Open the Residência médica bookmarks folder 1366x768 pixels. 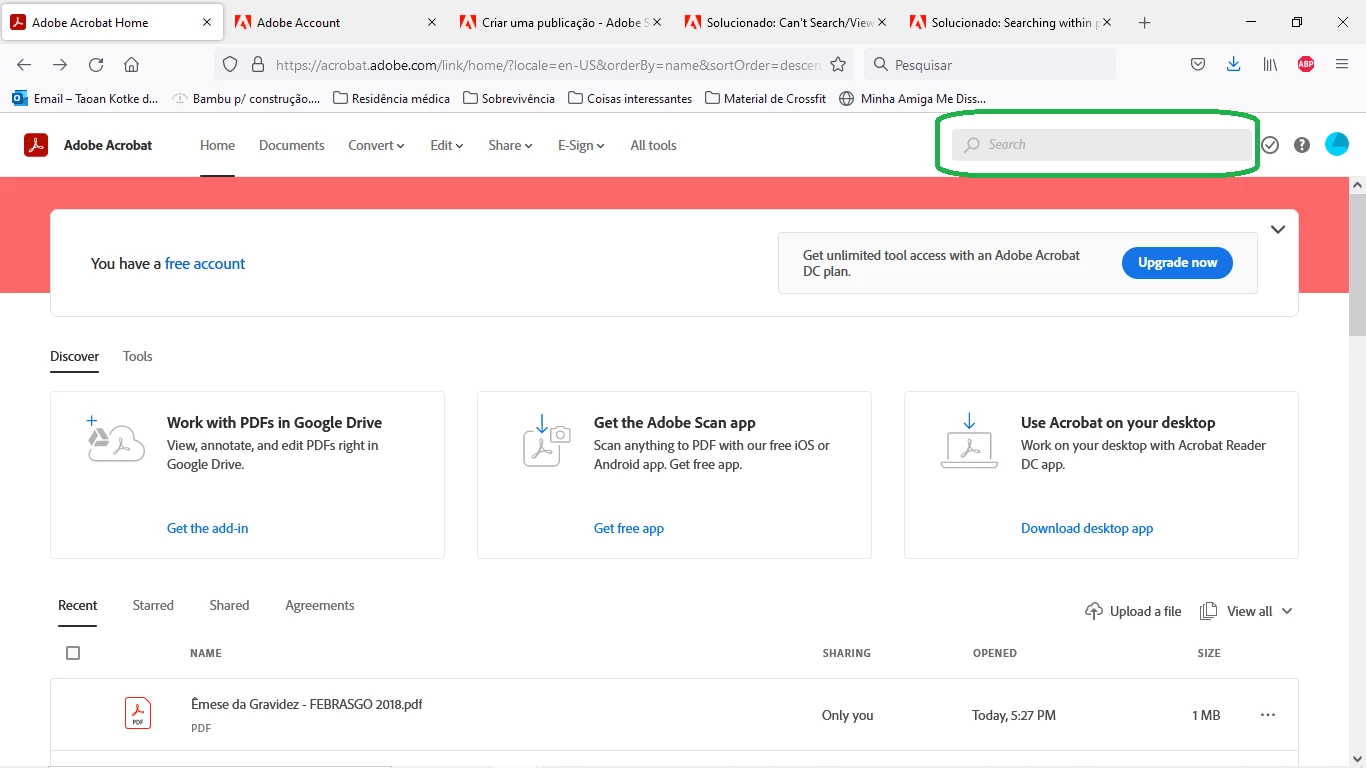(x=391, y=98)
